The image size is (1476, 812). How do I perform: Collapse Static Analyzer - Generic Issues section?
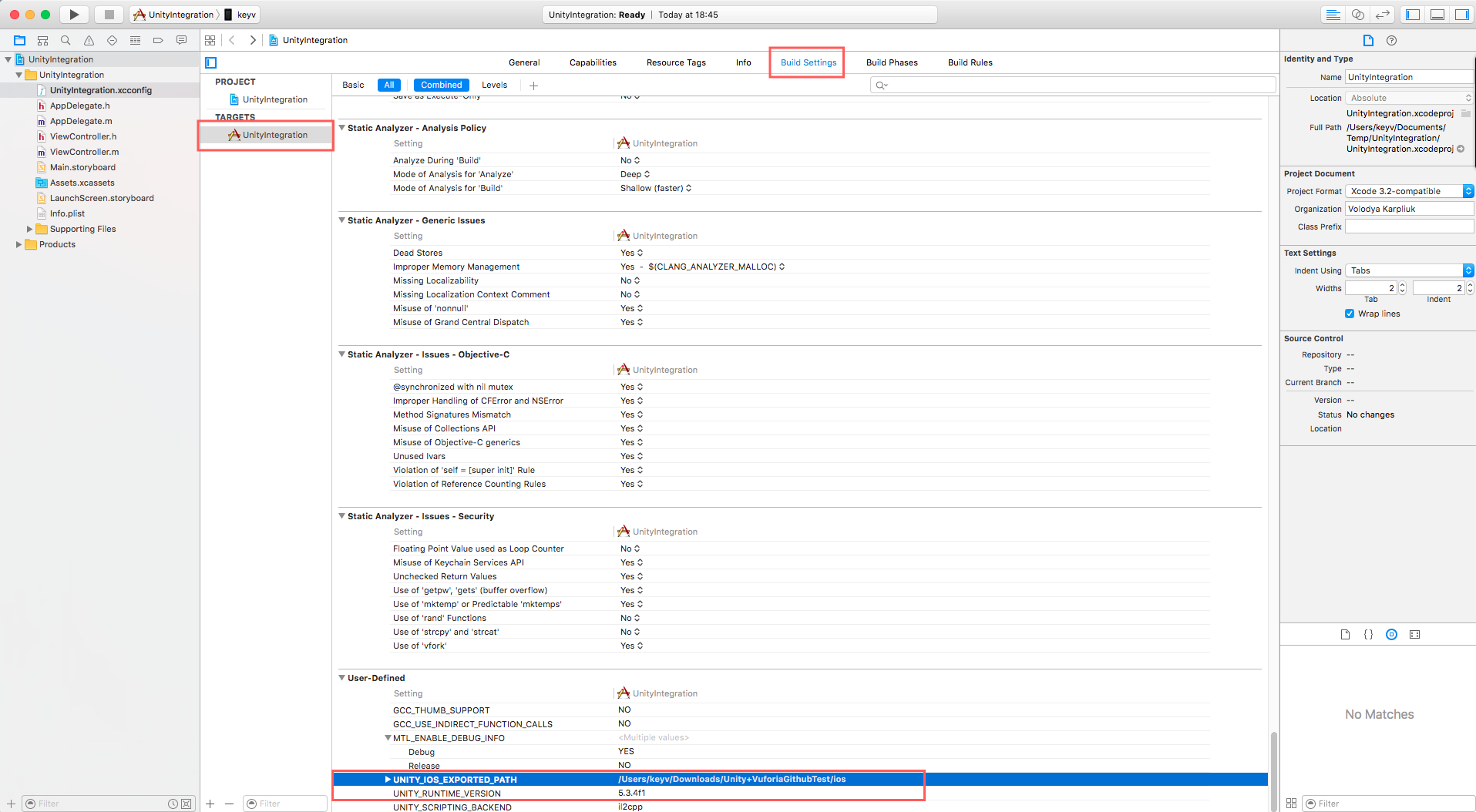(342, 220)
